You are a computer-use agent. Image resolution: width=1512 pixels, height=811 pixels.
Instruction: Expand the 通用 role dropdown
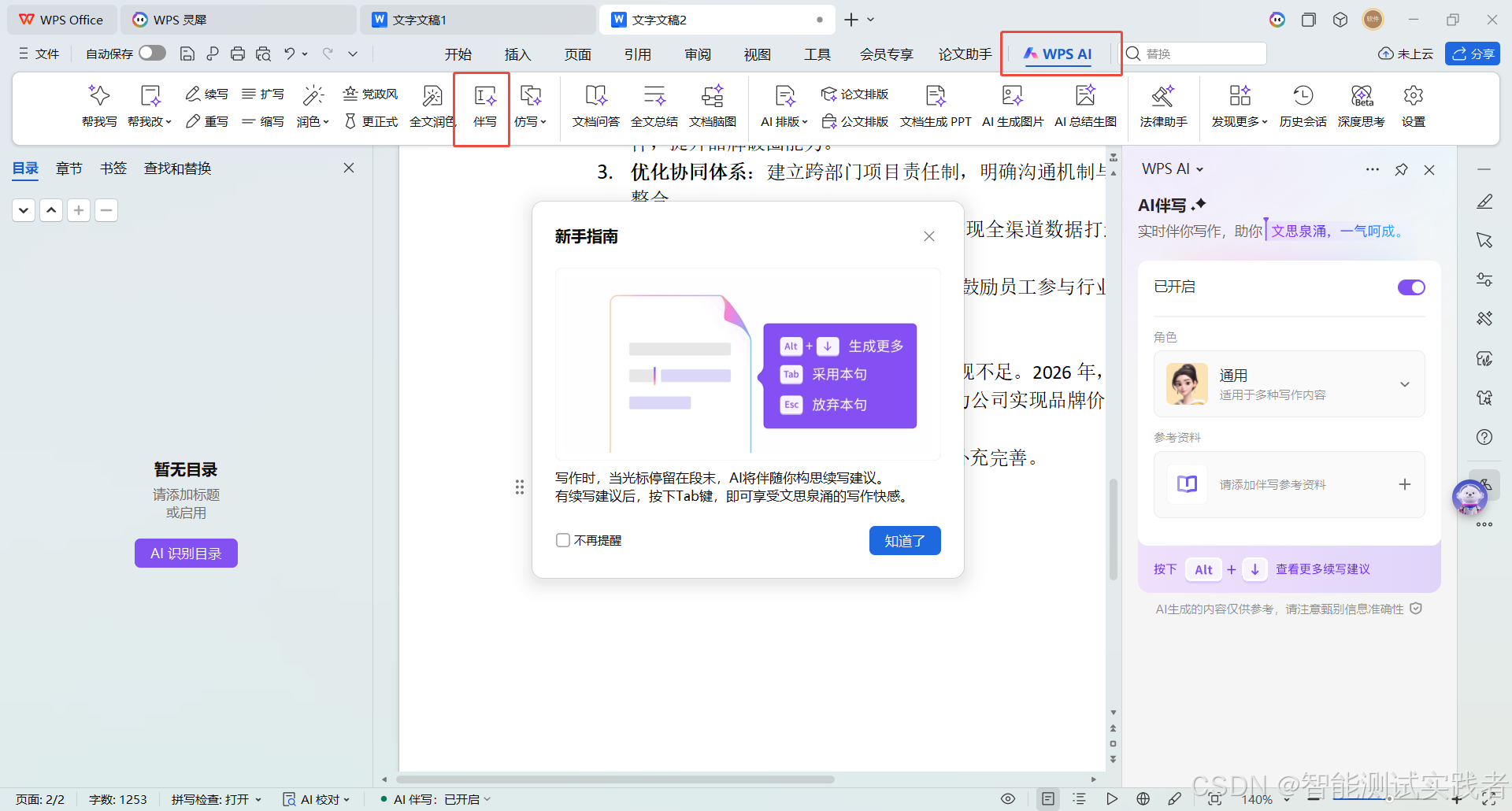(x=1405, y=384)
